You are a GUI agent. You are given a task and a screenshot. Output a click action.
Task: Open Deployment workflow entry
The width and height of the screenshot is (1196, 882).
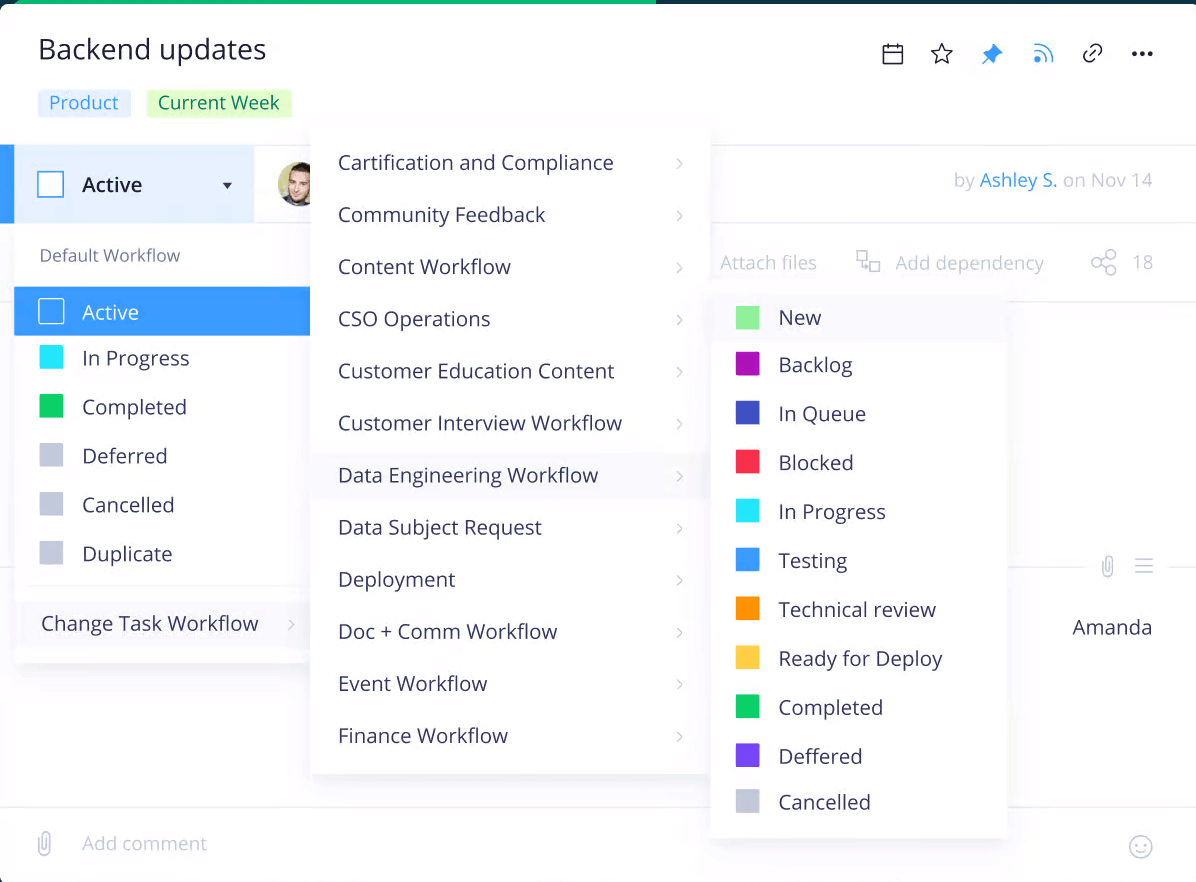(510, 580)
